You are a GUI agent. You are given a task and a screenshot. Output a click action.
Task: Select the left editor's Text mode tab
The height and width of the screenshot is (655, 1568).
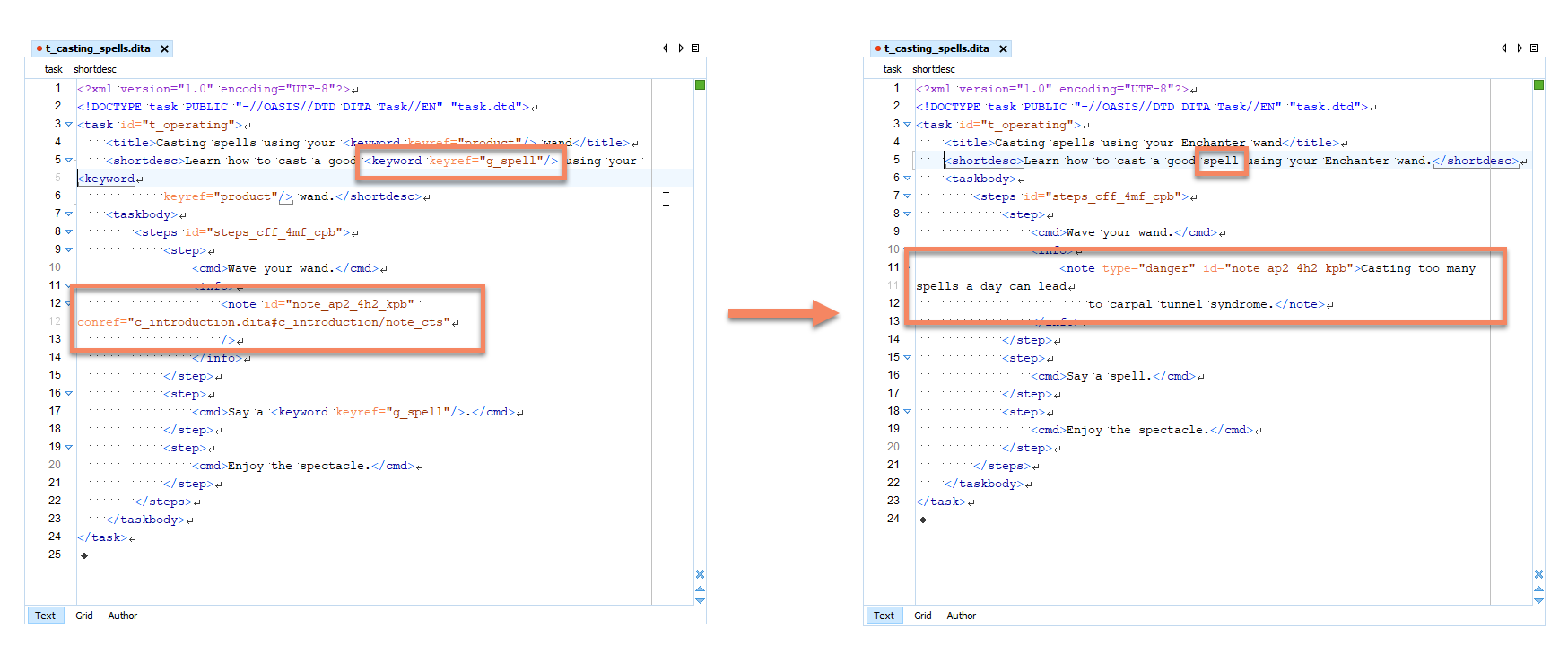[45, 616]
